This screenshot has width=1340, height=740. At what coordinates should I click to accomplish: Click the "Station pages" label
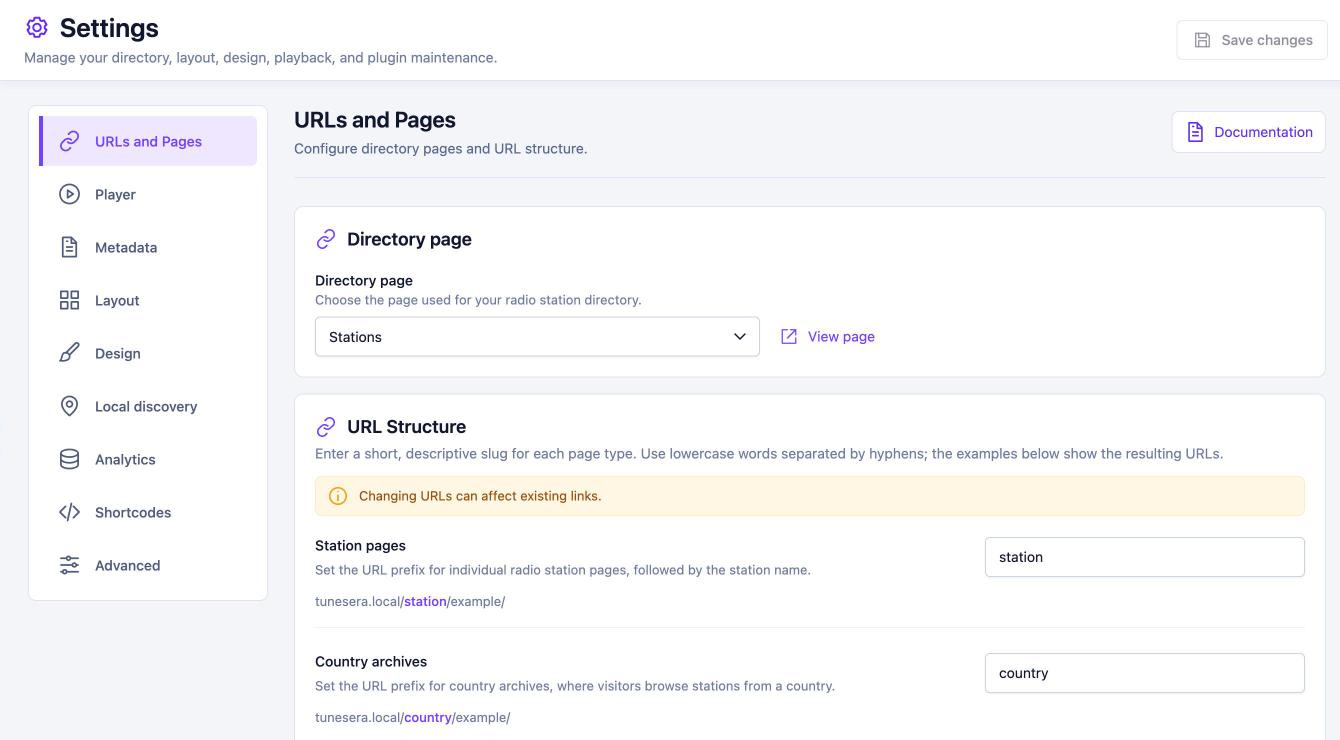(x=360, y=546)
